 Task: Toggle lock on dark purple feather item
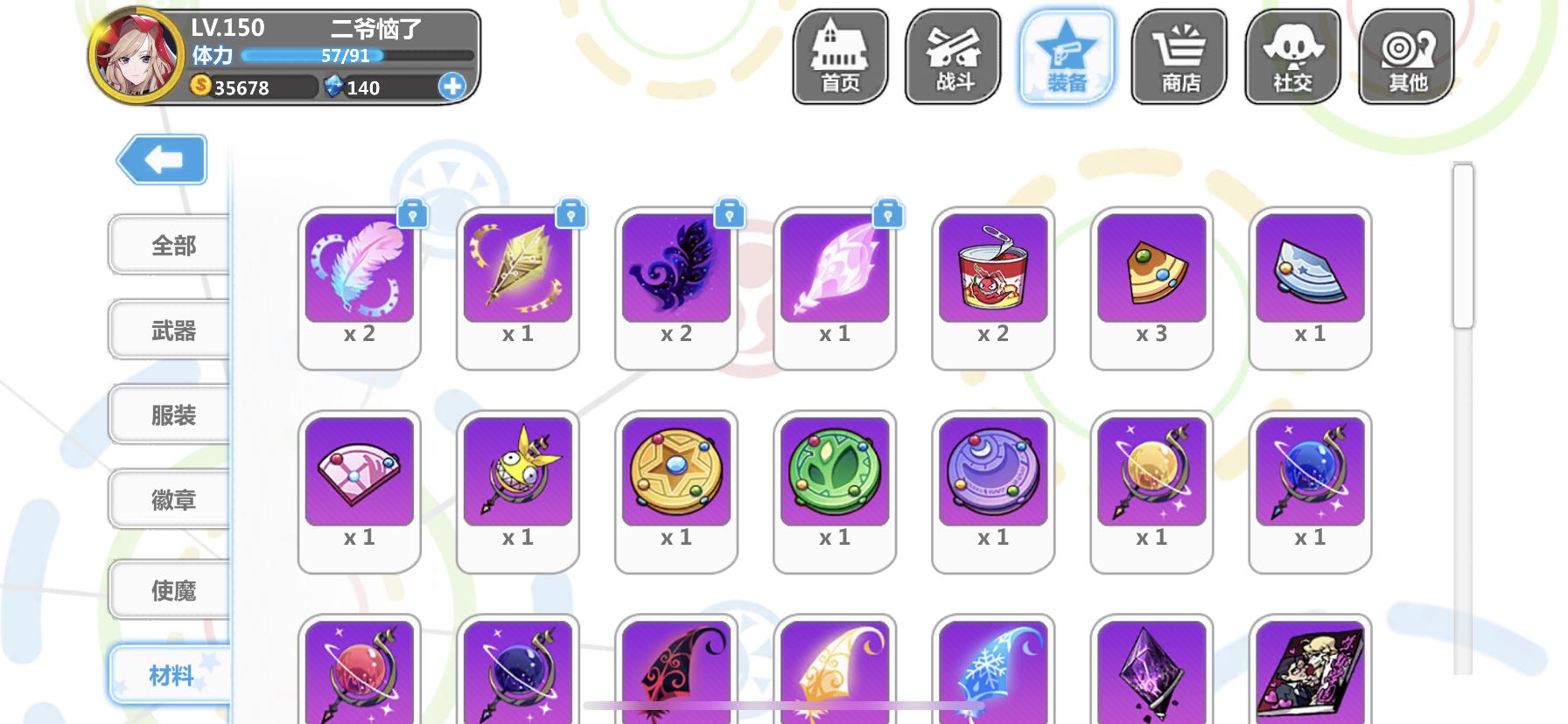(730, 214)
